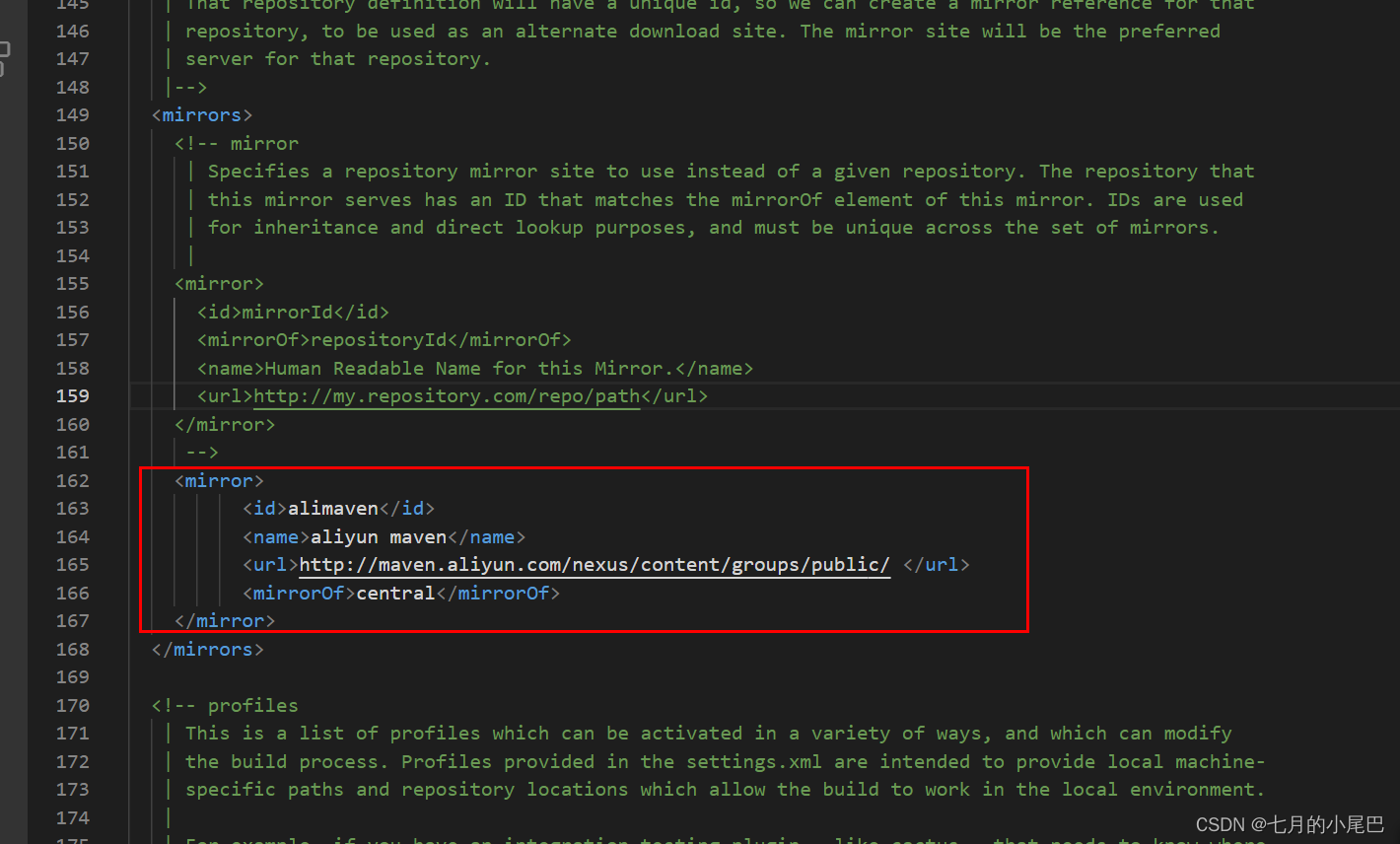The height and width of the screenshot is (844, 1400).
Task: Click 'Human Readable Name for this Mirror.' text
Action: [469, 369]
